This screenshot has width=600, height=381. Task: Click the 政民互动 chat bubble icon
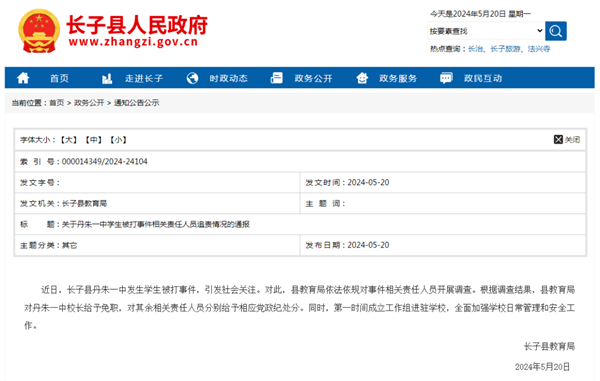click(446, 78)
